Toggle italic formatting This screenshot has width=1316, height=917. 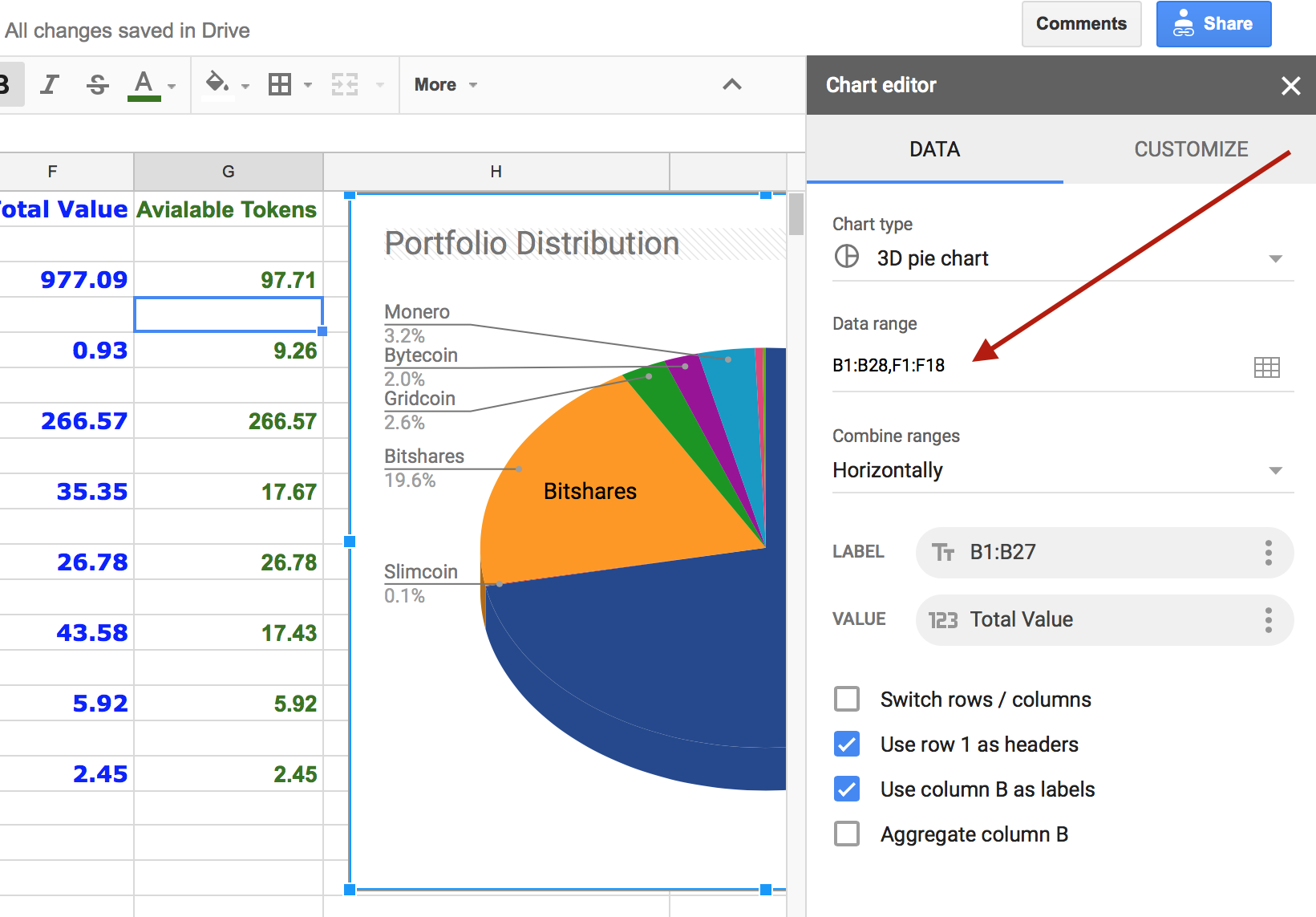click(x=50, y=84)
